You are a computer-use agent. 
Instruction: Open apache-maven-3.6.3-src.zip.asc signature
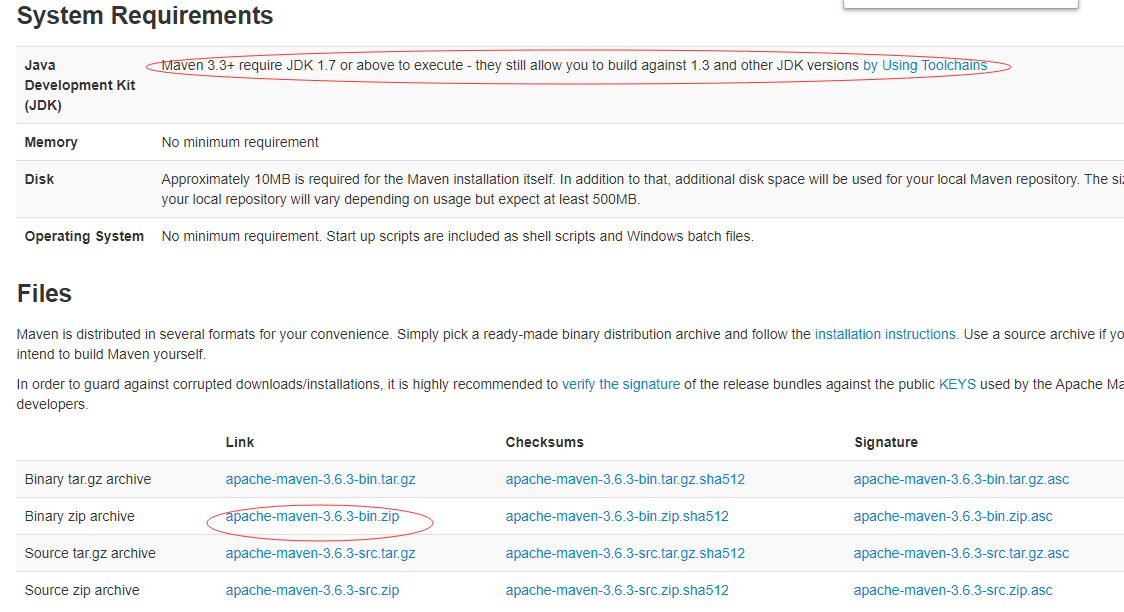953,591
